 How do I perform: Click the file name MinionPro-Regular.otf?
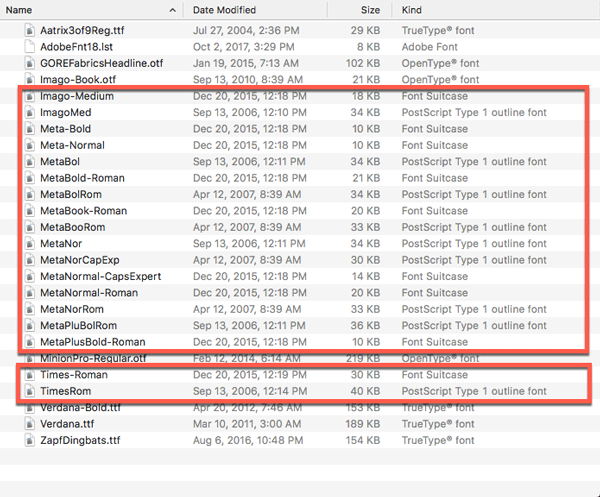pos(93,358)
